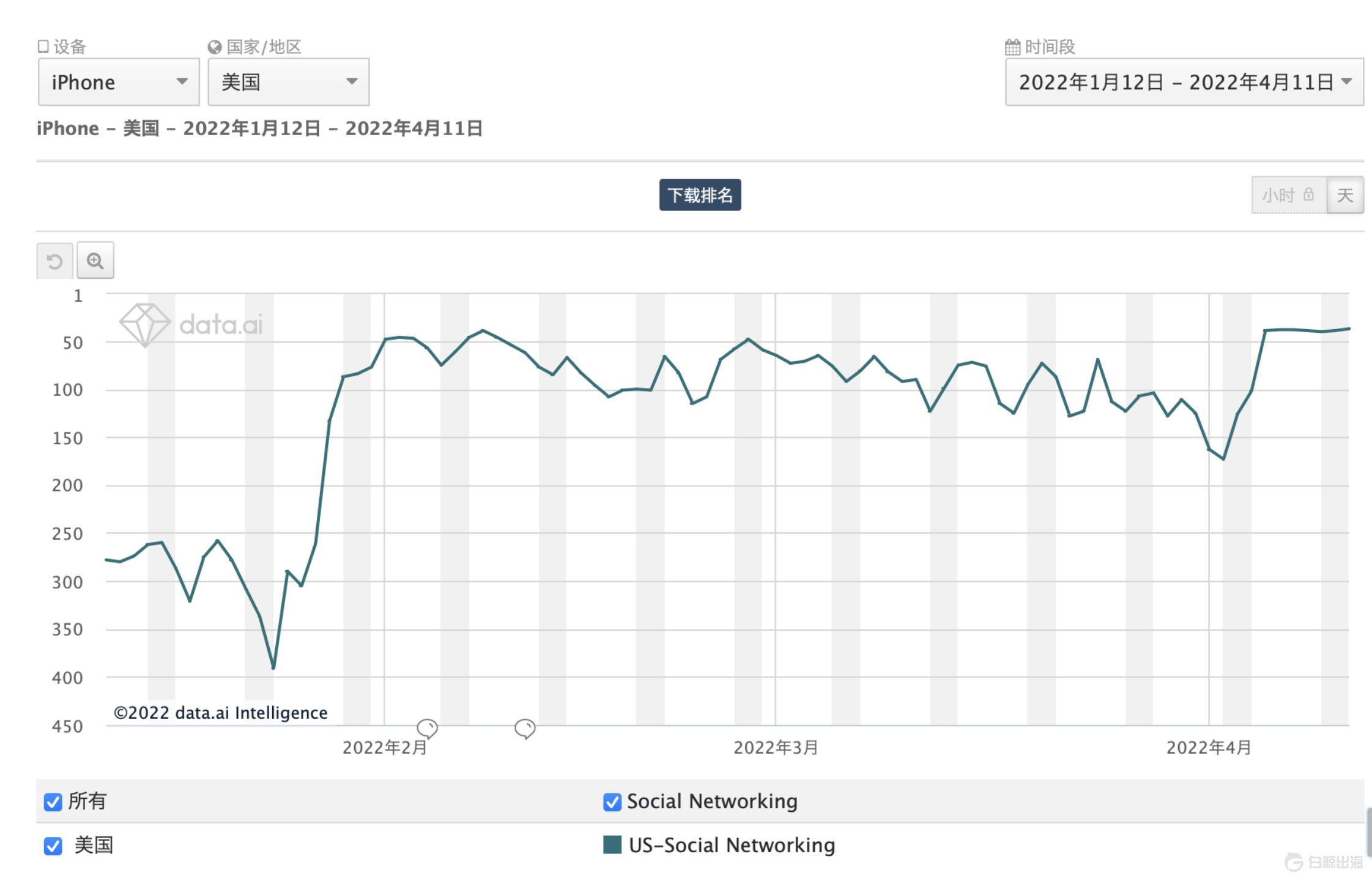Click the device icon beside 设备
The height and width of the screenshot is (881, 1372).
coord(43,47)
